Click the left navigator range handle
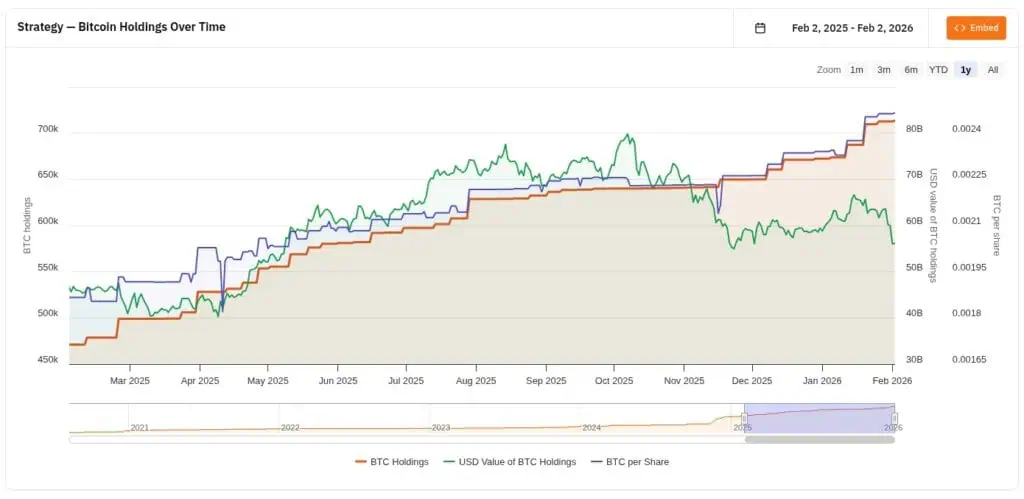The image size is (1024, 499). tap(744, 419)
